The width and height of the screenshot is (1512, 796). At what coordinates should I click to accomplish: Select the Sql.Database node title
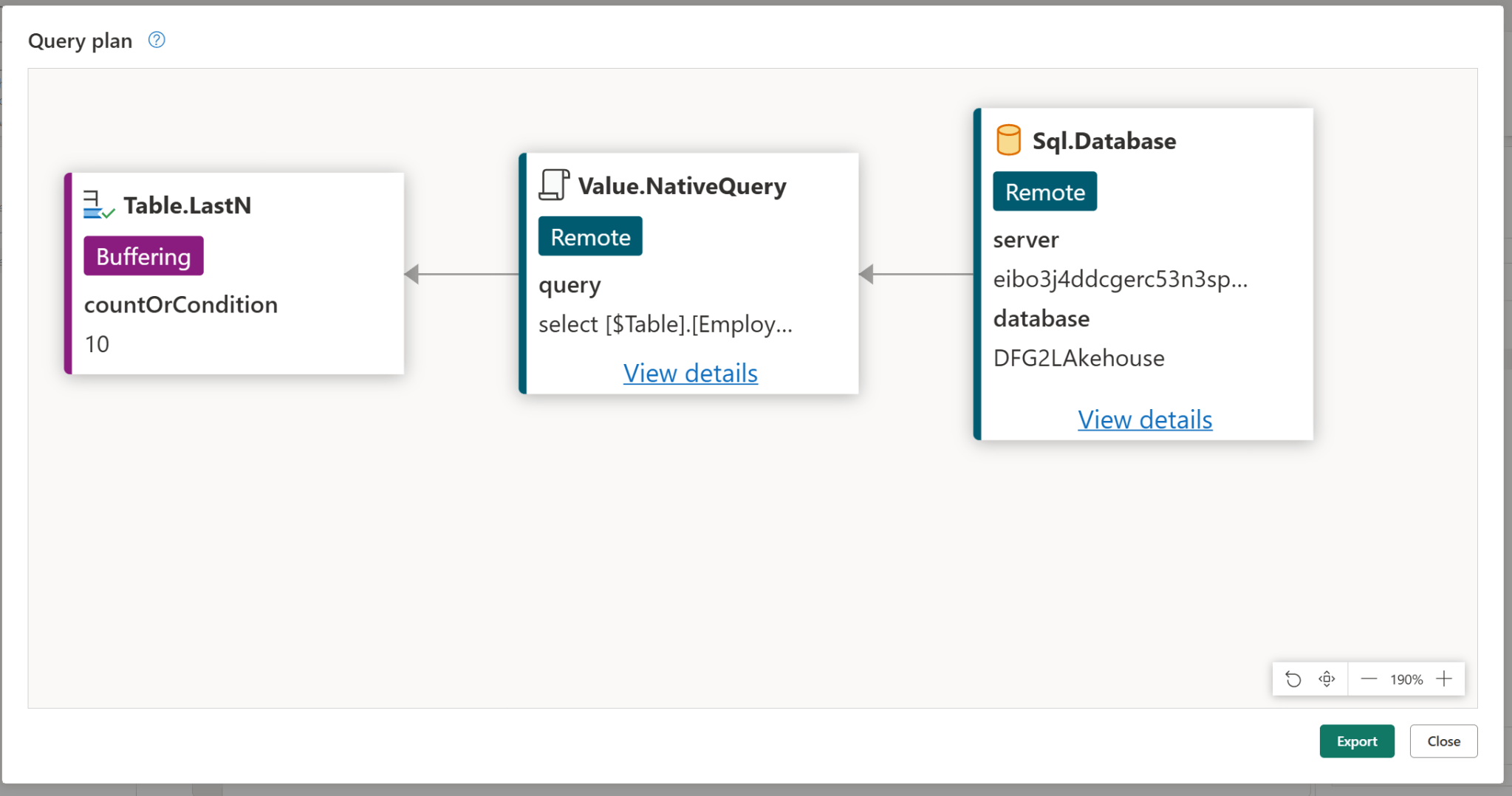click(x=1104, y=141)
